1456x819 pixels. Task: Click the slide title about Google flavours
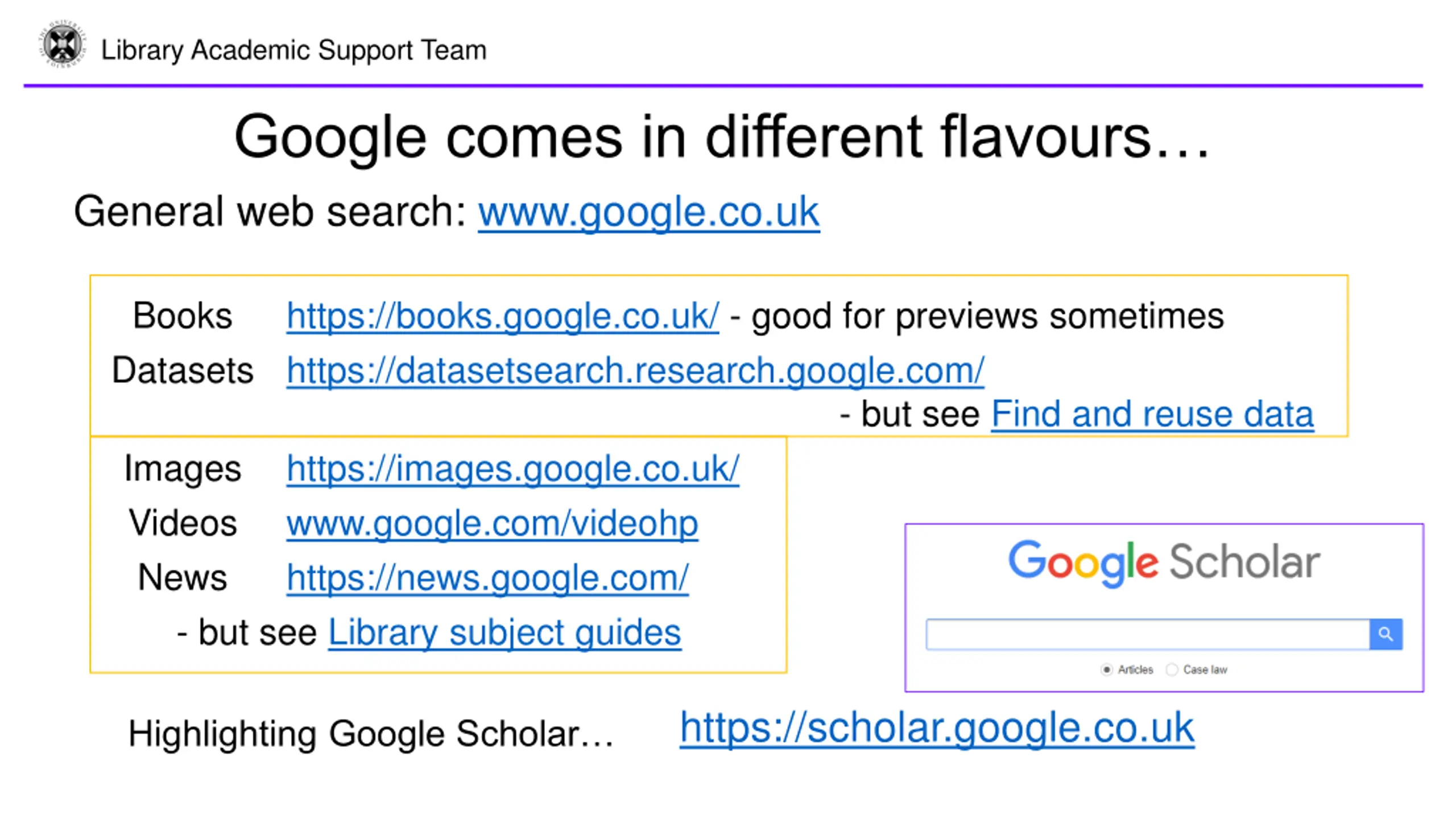721,136
